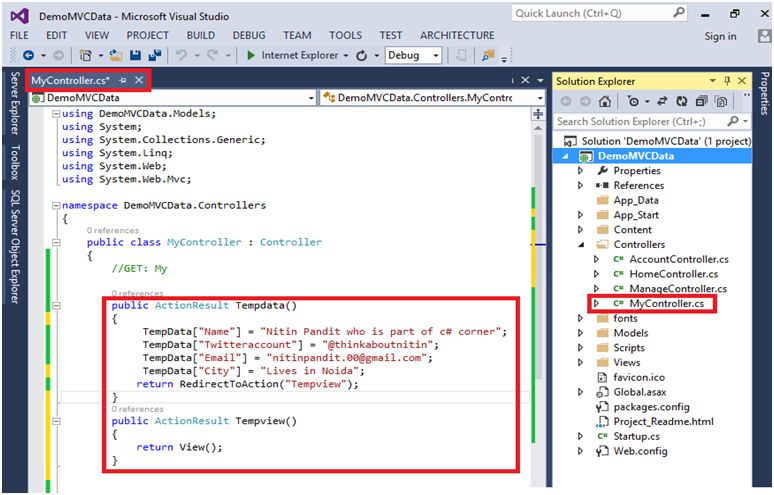The height and width of the screenshot is (495, 774).
Task: Start debugging with the green play icon
Action: (251, 55)
